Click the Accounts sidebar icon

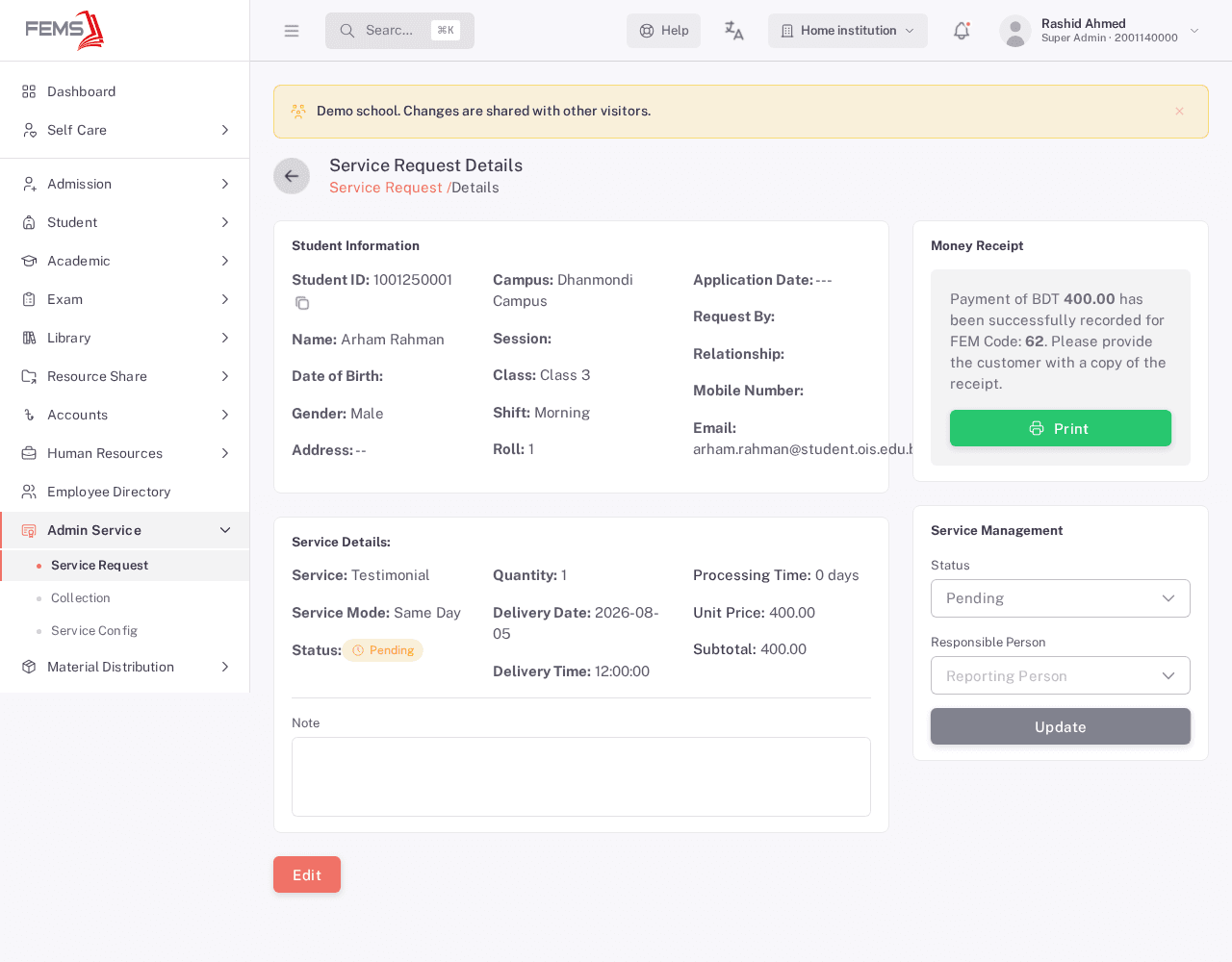coord(29,415)
